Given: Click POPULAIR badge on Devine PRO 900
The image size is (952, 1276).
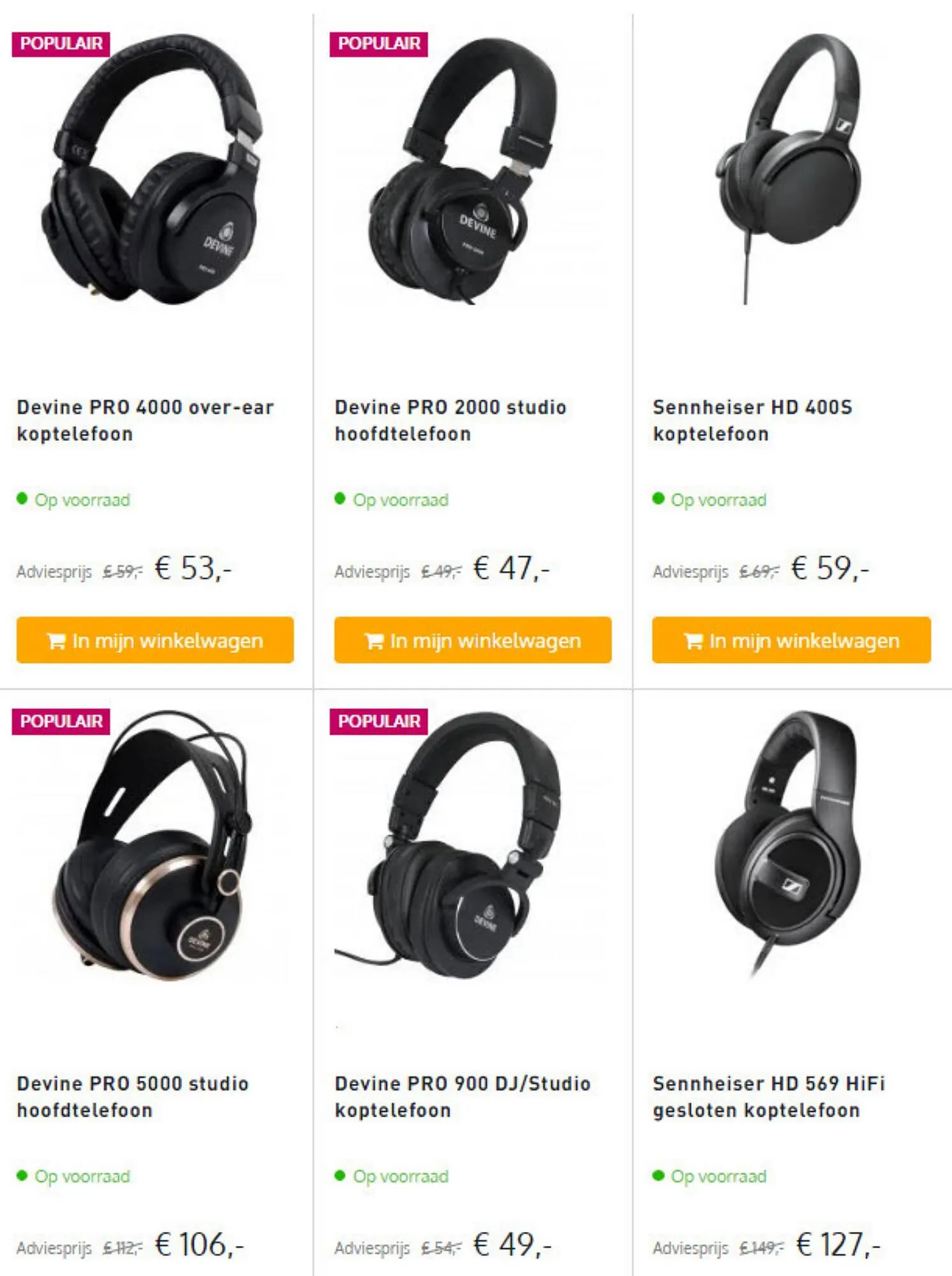Looking at the screenshot, I should point(379,722).
